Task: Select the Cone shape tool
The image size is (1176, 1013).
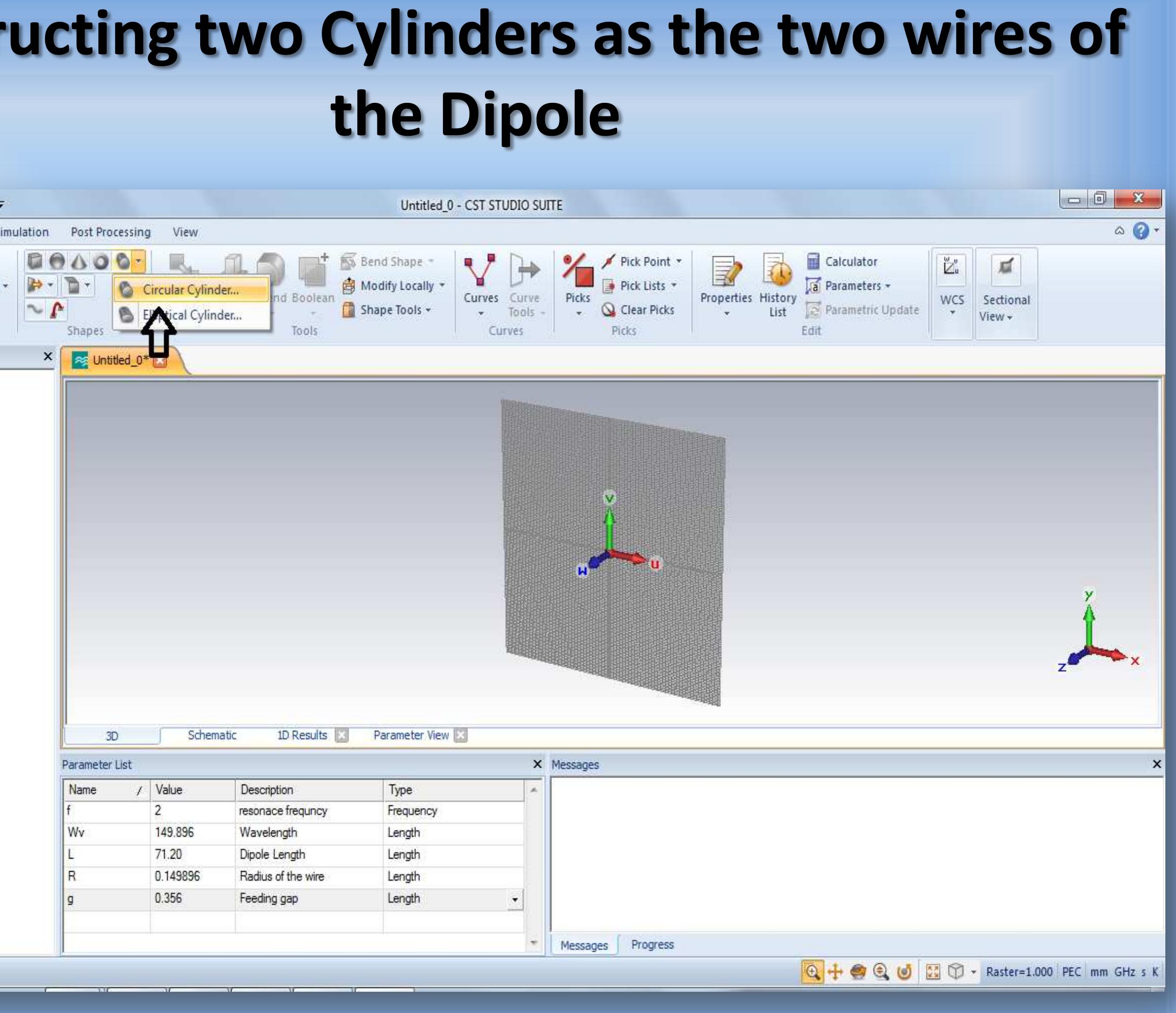Action: click(79, 261)
